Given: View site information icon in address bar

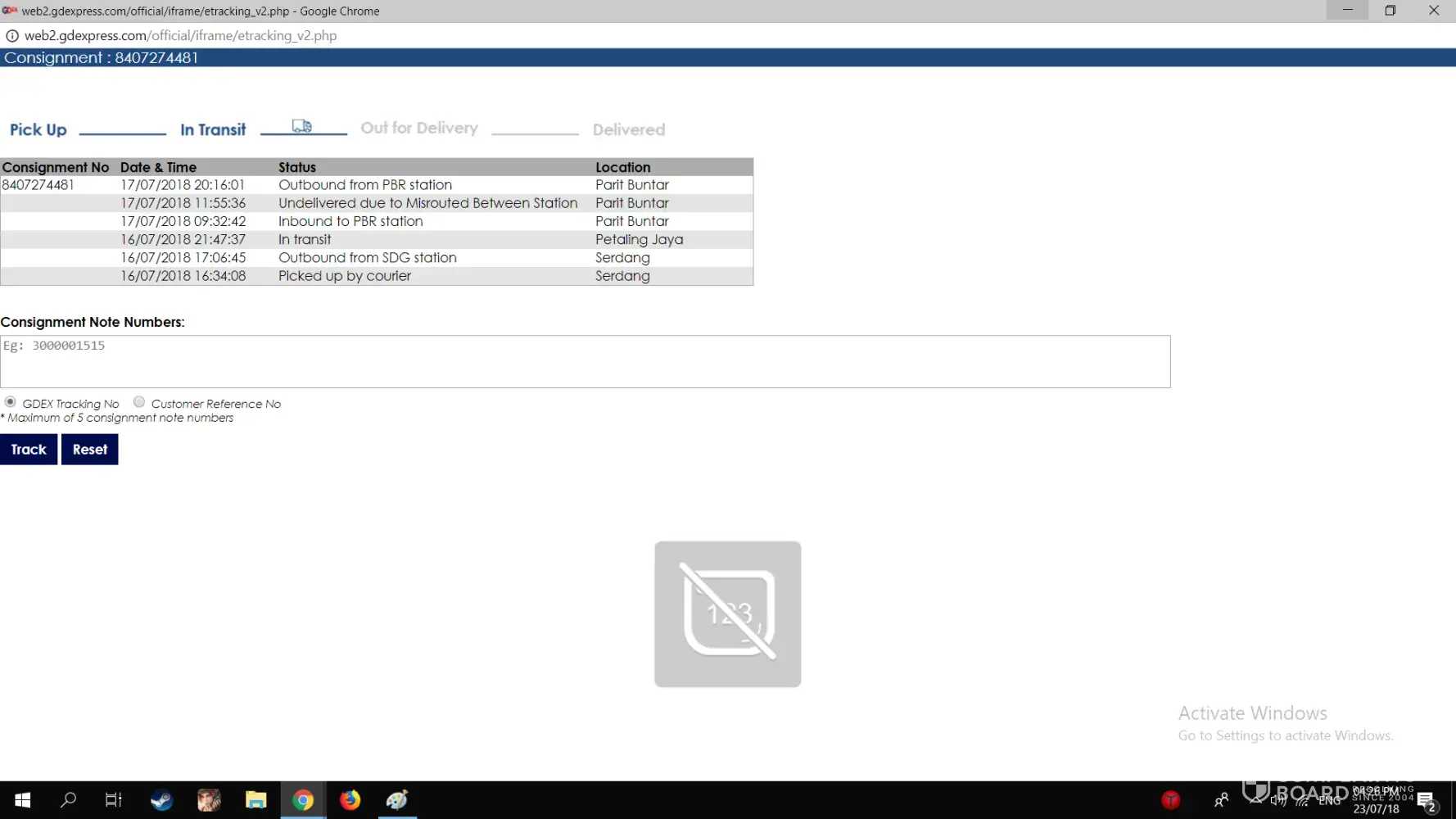Looking at the screenshot, I should [x=12, y=35].
